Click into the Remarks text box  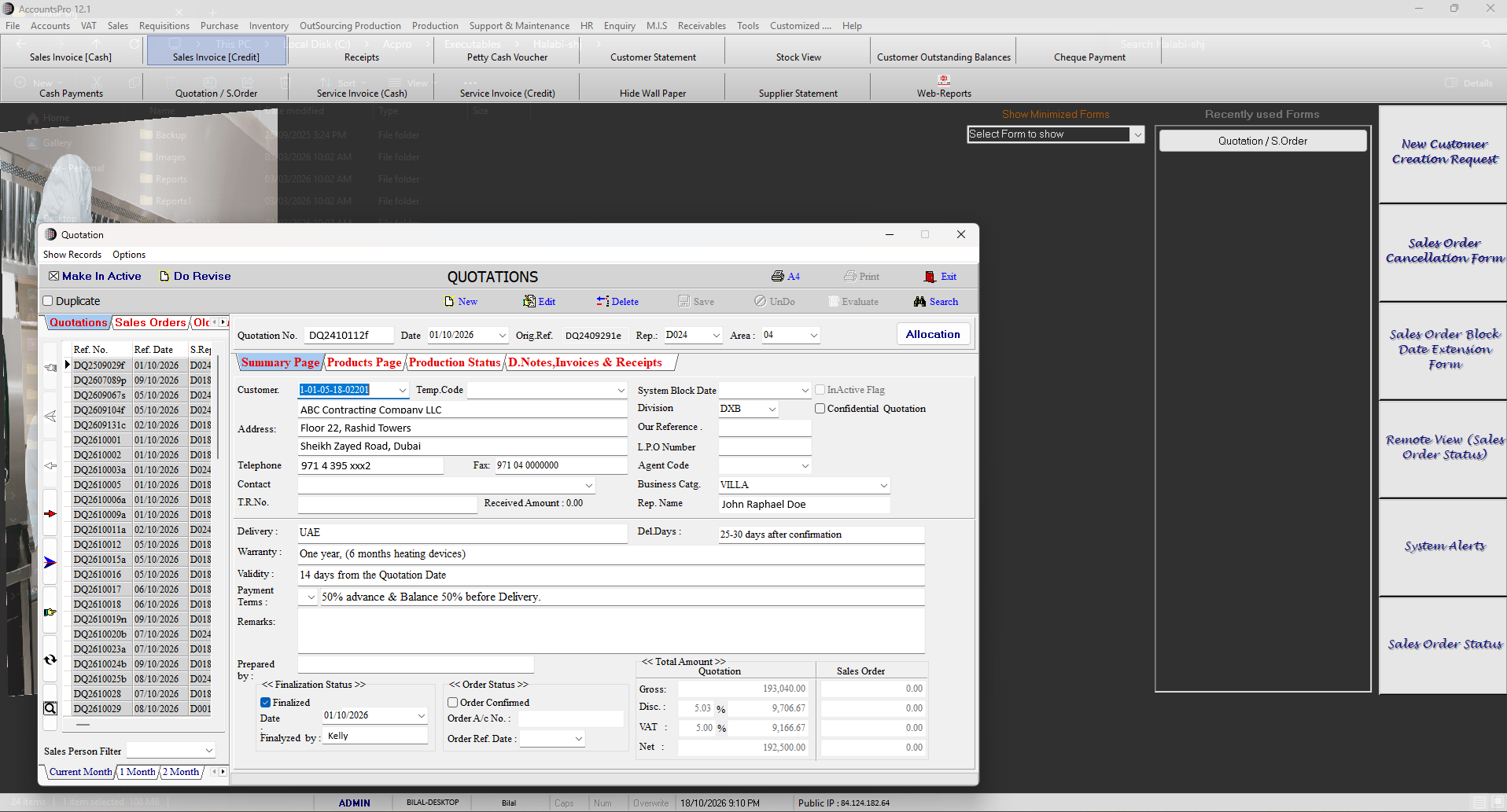click(x=611, y=631)
